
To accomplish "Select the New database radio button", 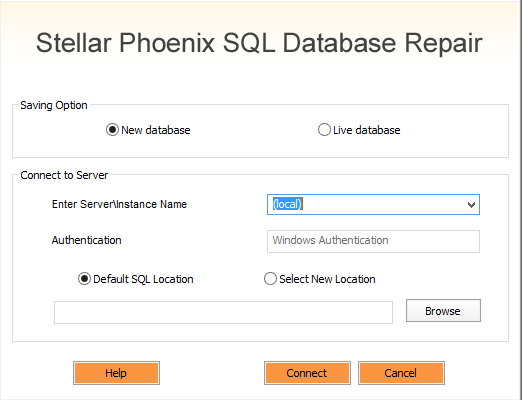I will (x=112, y=130).
